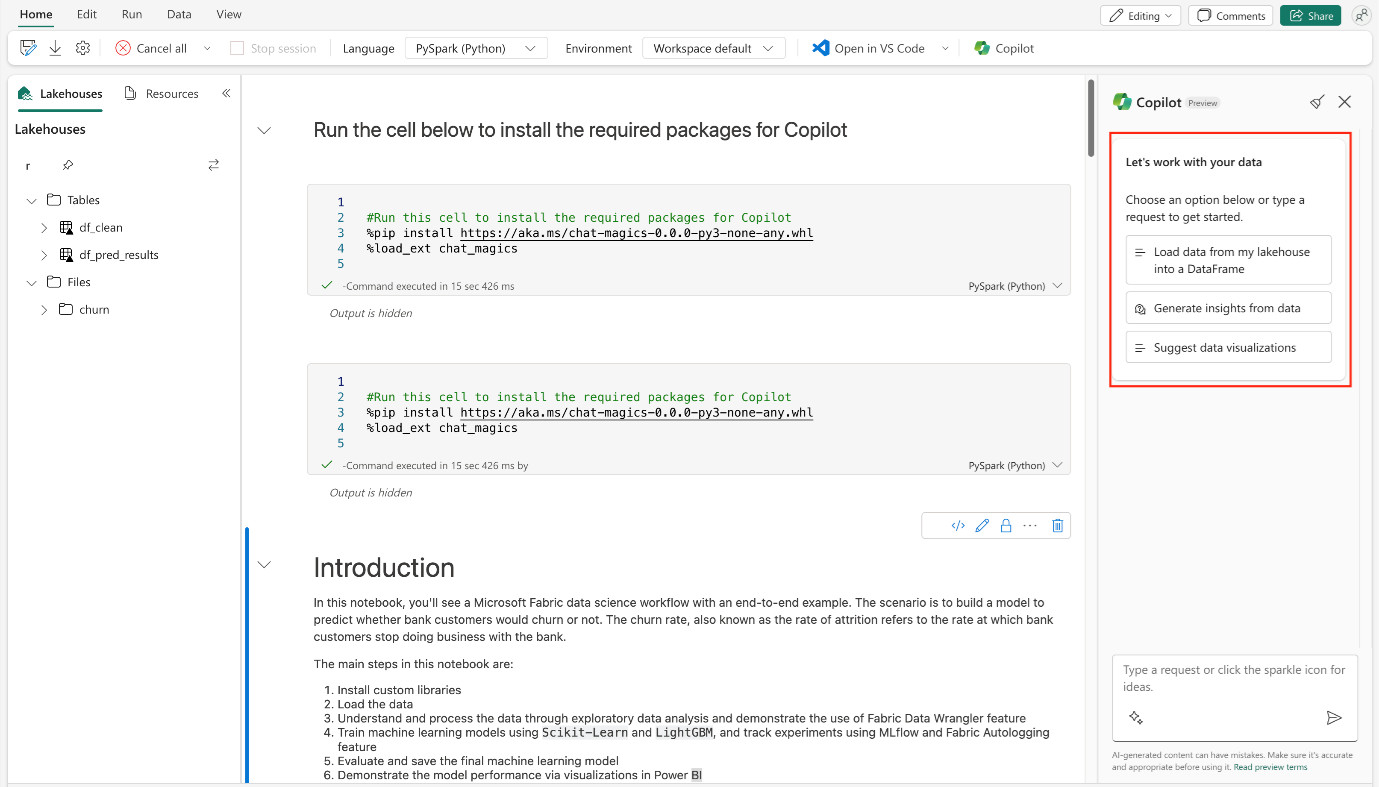Collapse the explorer pane with double chevron

[x=226, y=93]
